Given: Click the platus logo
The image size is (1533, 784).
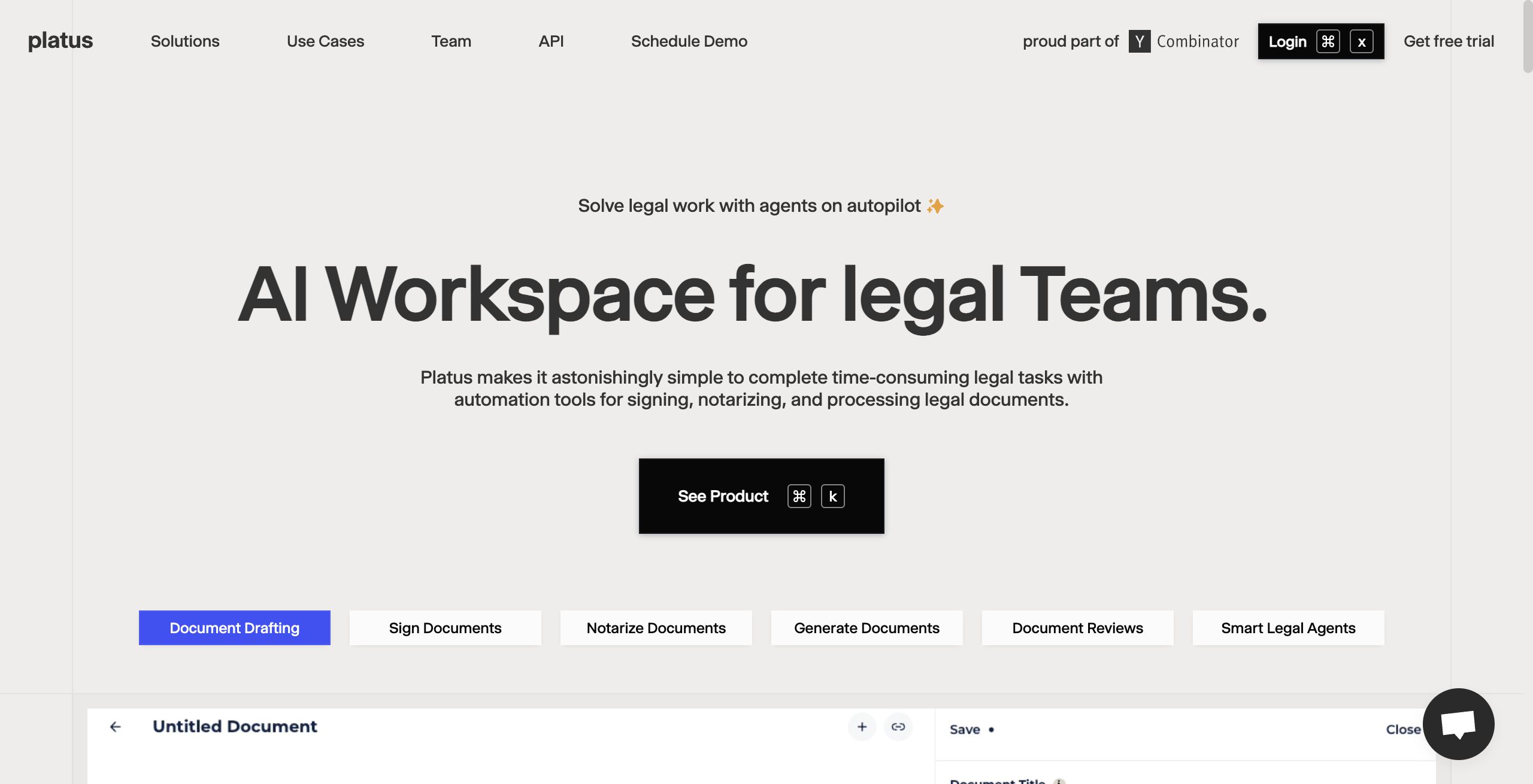Looking at the screenshot, I should [x=60, y=41].
